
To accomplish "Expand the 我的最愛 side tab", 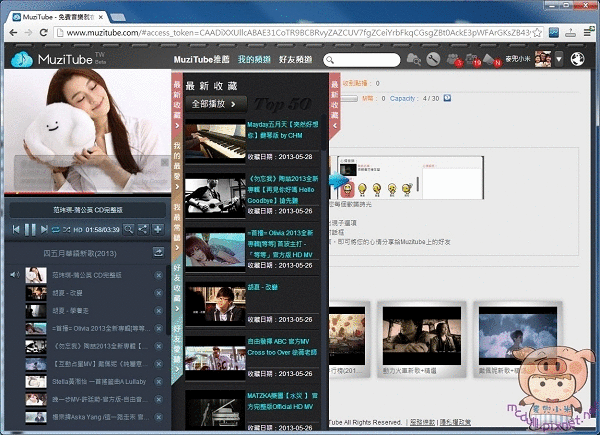I will (177, 165).
